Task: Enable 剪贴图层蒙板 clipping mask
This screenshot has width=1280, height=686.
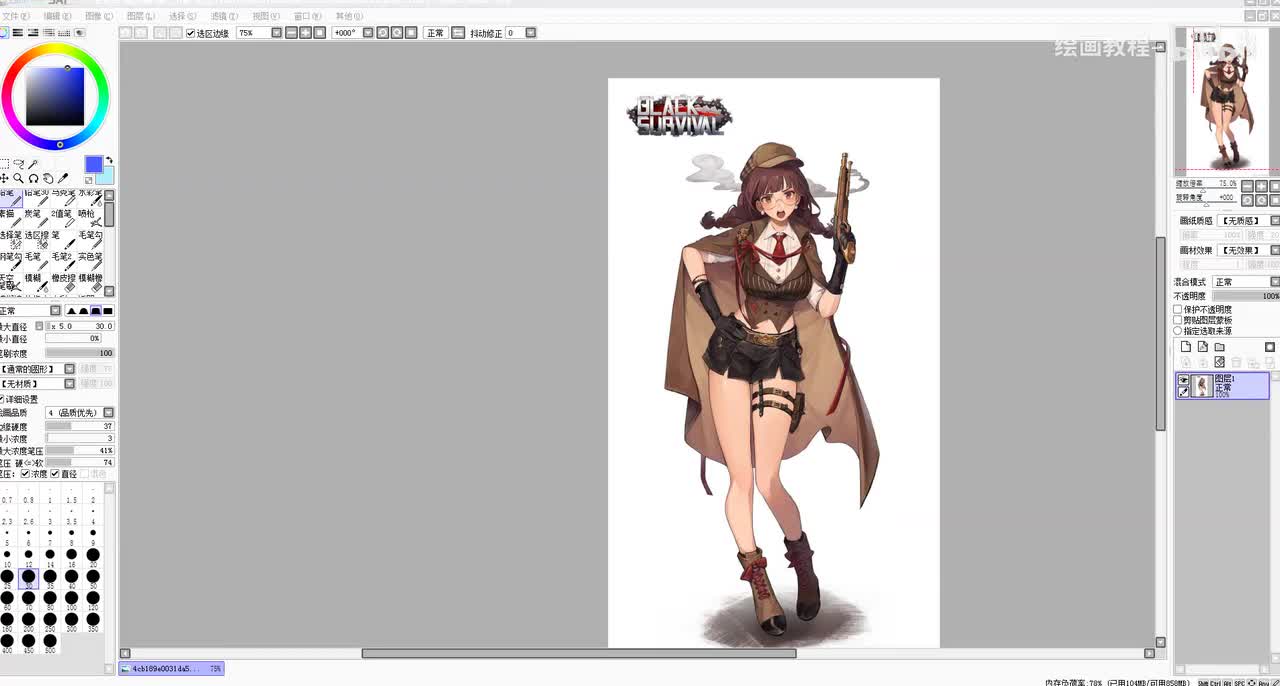Action: (1178, 320)
